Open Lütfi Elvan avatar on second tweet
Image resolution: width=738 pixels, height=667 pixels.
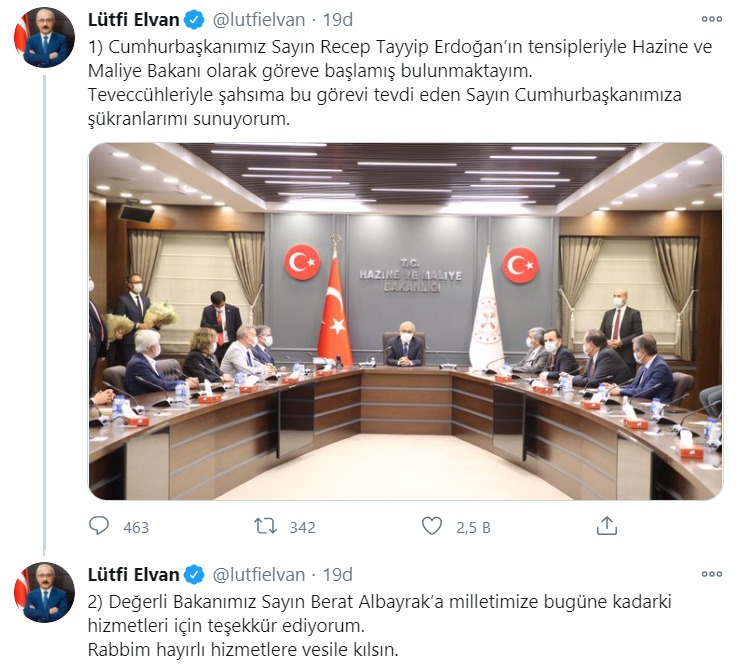45,592
